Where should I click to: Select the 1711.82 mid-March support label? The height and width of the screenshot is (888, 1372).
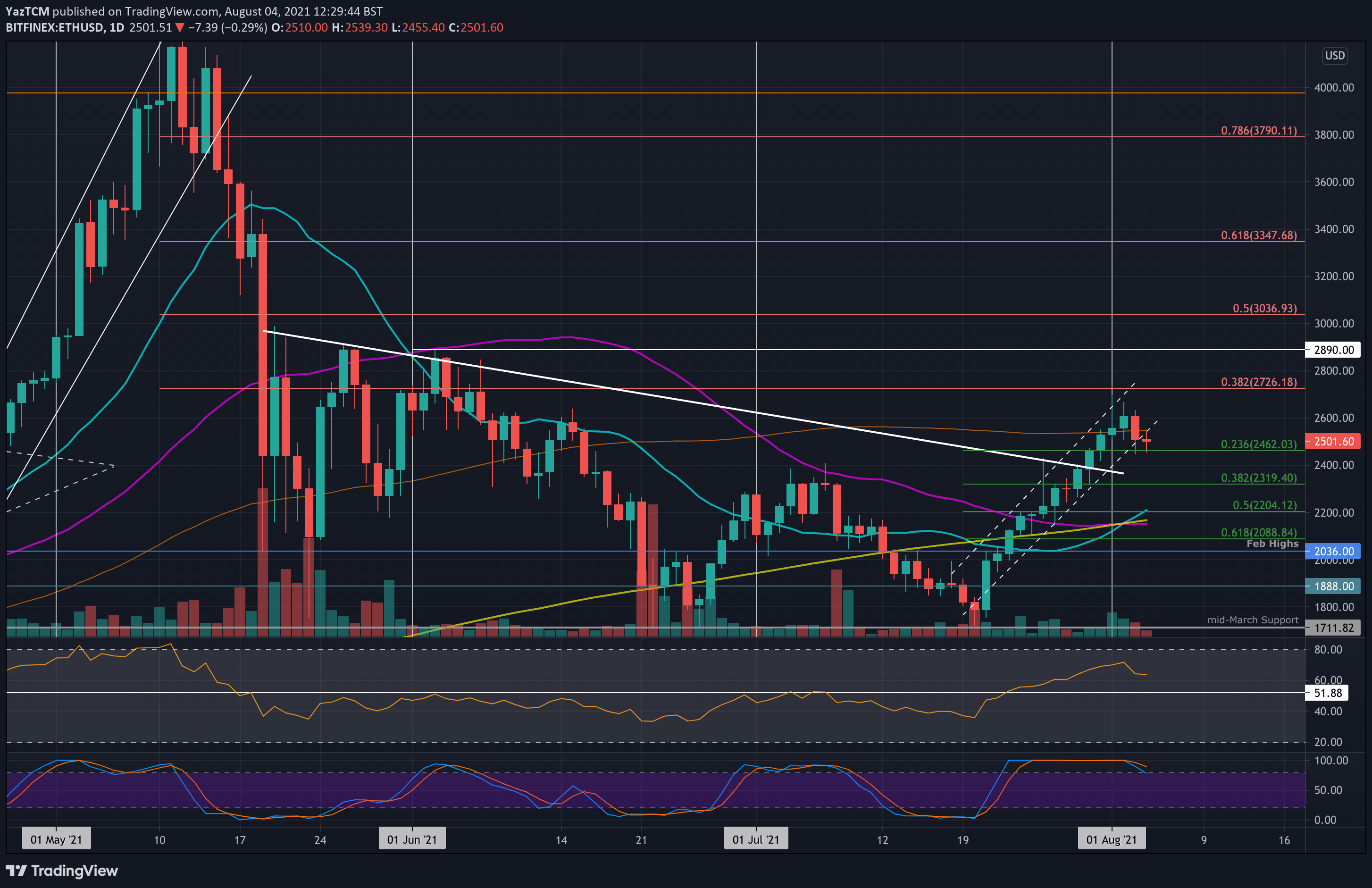tap(1333, 628)
